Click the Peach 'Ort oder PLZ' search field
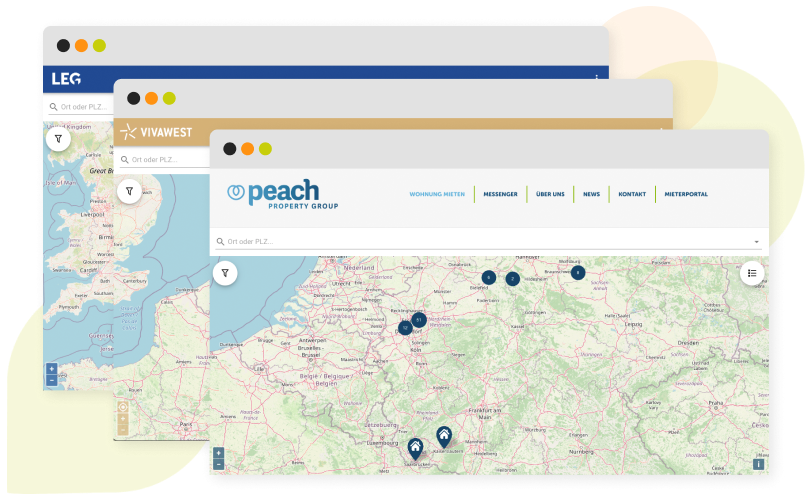This screenshot has height=500, width=812. pyautogui.click(x=480, y=242)
